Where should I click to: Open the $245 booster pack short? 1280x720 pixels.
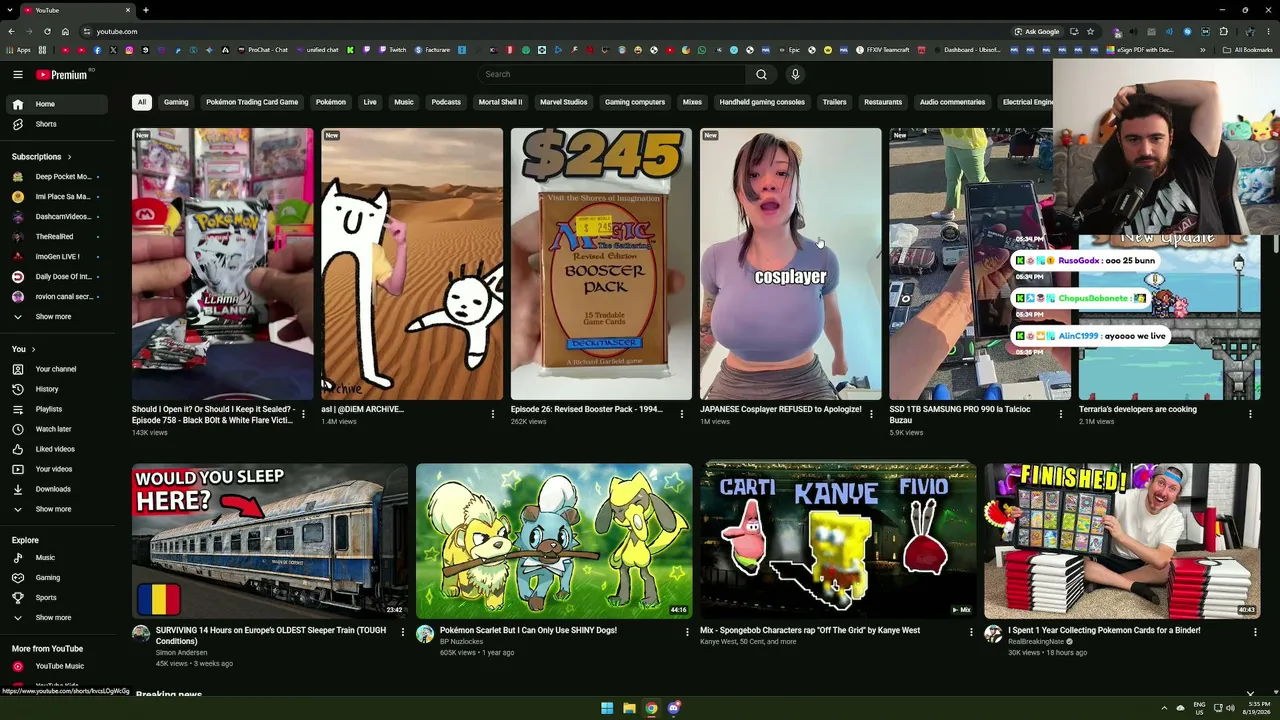[x=601, y=264]
